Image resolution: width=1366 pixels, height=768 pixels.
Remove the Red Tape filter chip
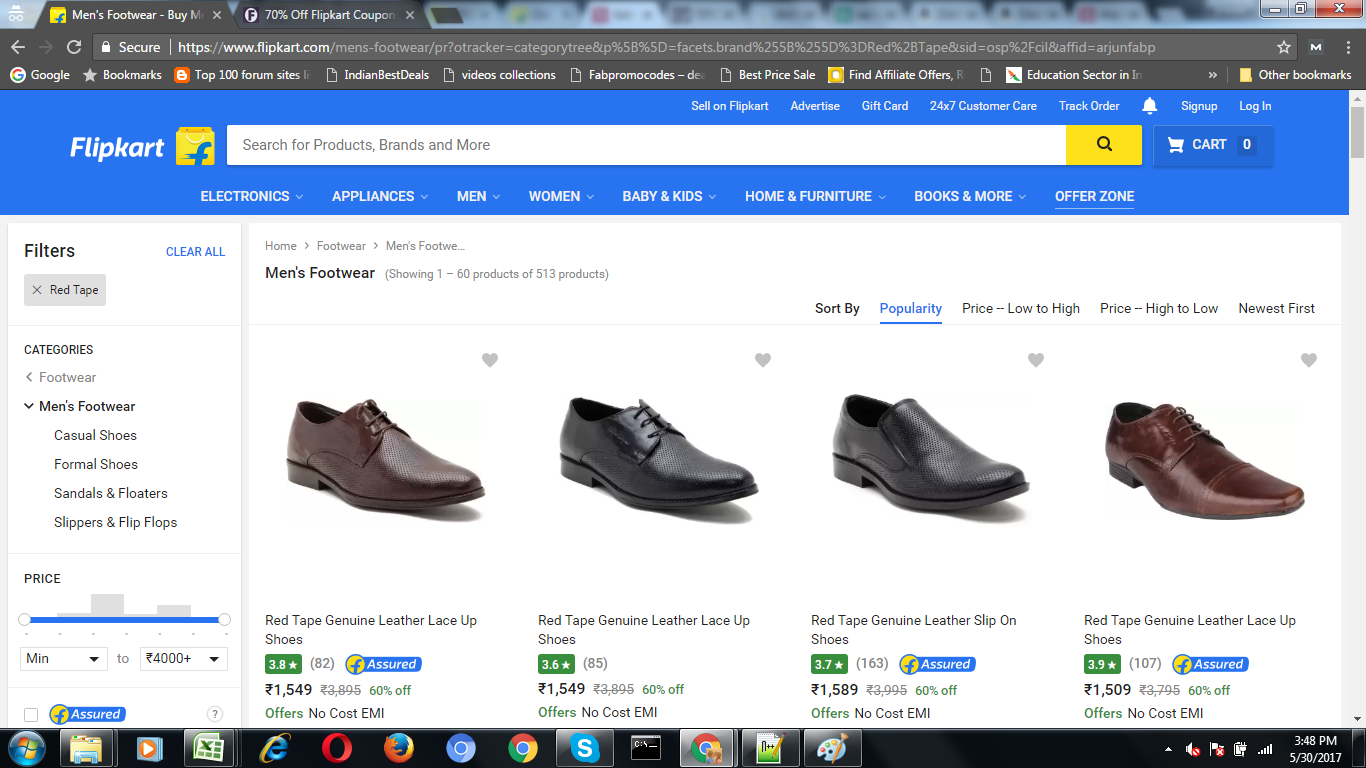coord(37,290)
